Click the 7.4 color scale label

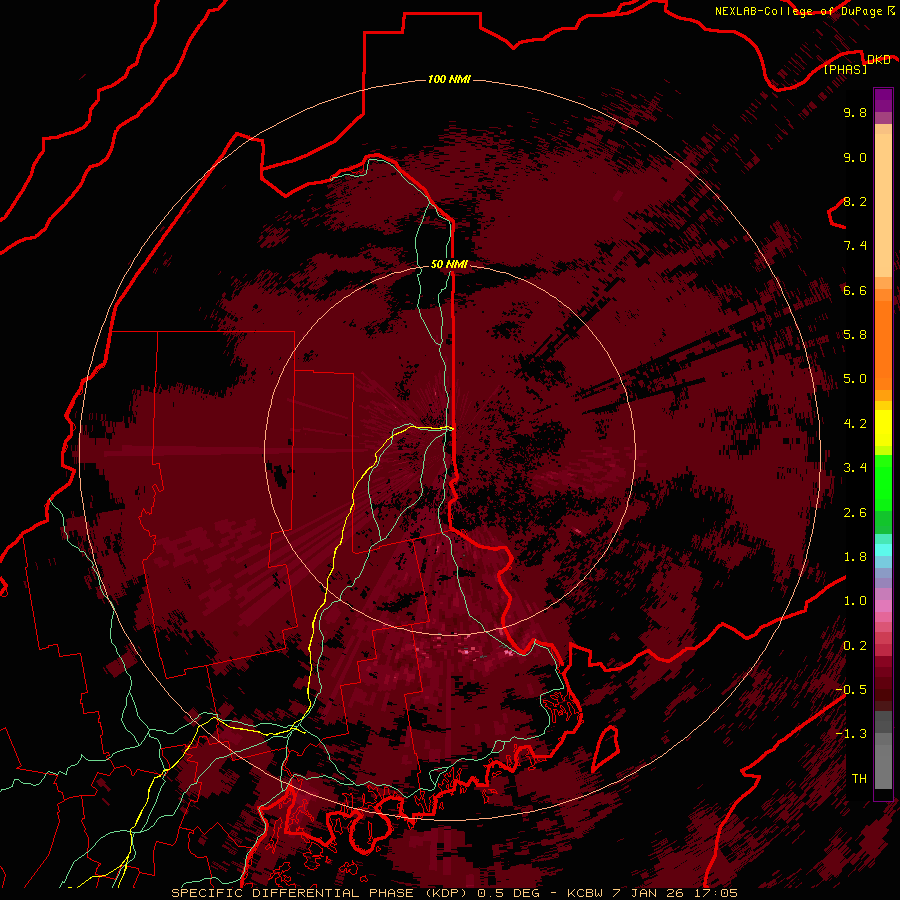point(855,246)
